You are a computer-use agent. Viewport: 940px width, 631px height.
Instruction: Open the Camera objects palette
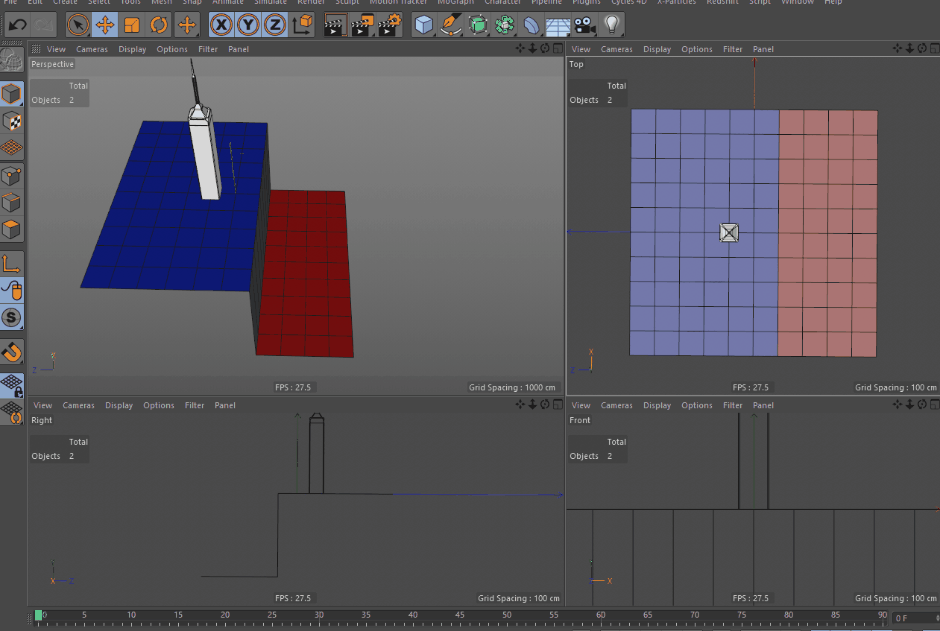[585, 25]
